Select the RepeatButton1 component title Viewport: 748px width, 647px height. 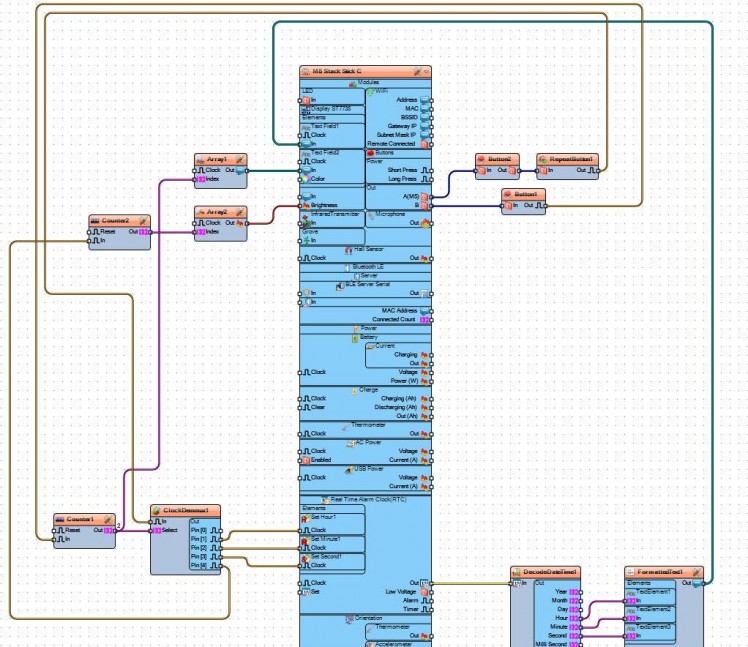571,159
